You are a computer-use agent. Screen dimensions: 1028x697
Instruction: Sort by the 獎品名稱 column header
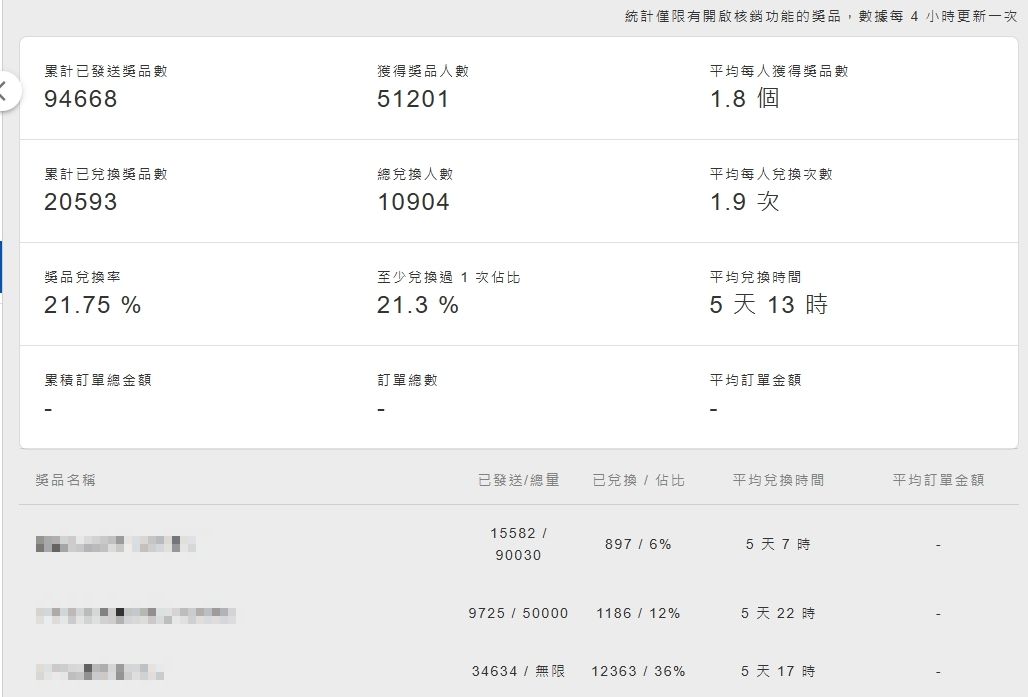(66, 480)
